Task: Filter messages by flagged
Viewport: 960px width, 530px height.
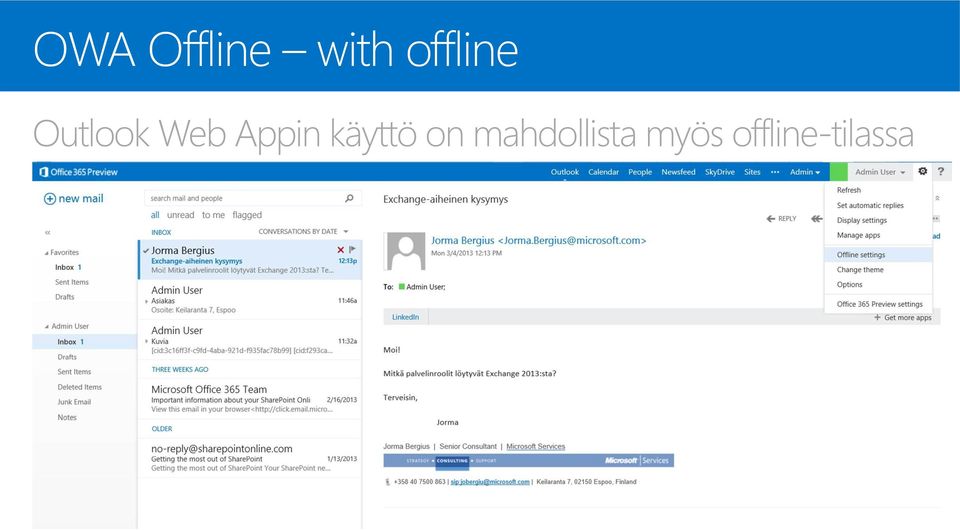Action: tap(247, 215)
